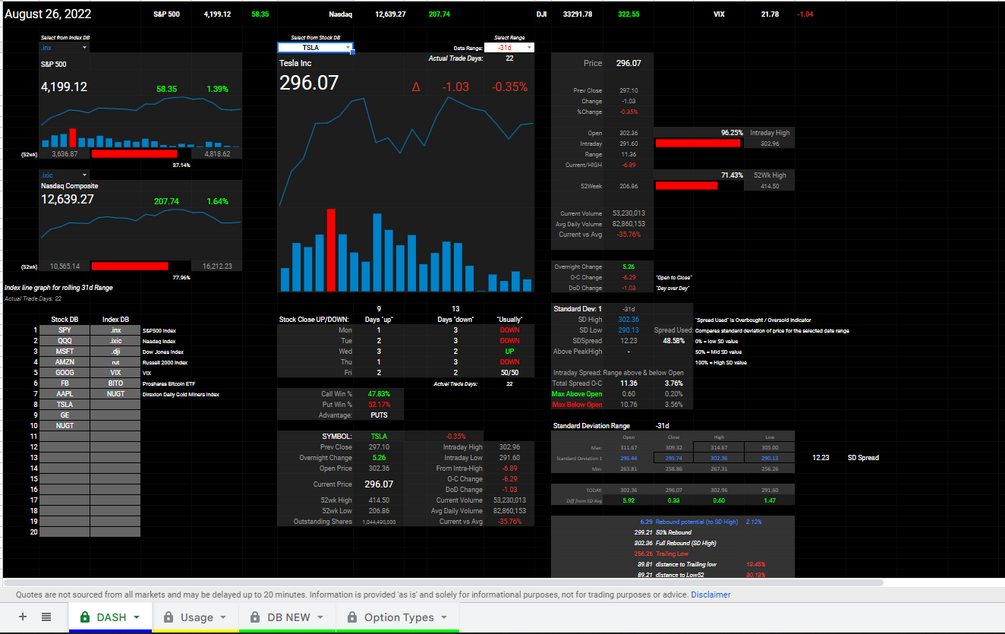Viewport: 1005px width, 634px height.
Task: Click the PUTS advantage cell
Action: [x=379, y=415]
